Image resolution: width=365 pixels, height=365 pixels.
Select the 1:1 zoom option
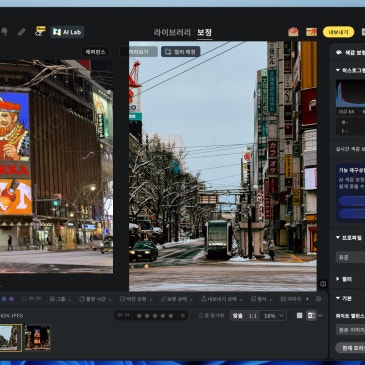252,315
